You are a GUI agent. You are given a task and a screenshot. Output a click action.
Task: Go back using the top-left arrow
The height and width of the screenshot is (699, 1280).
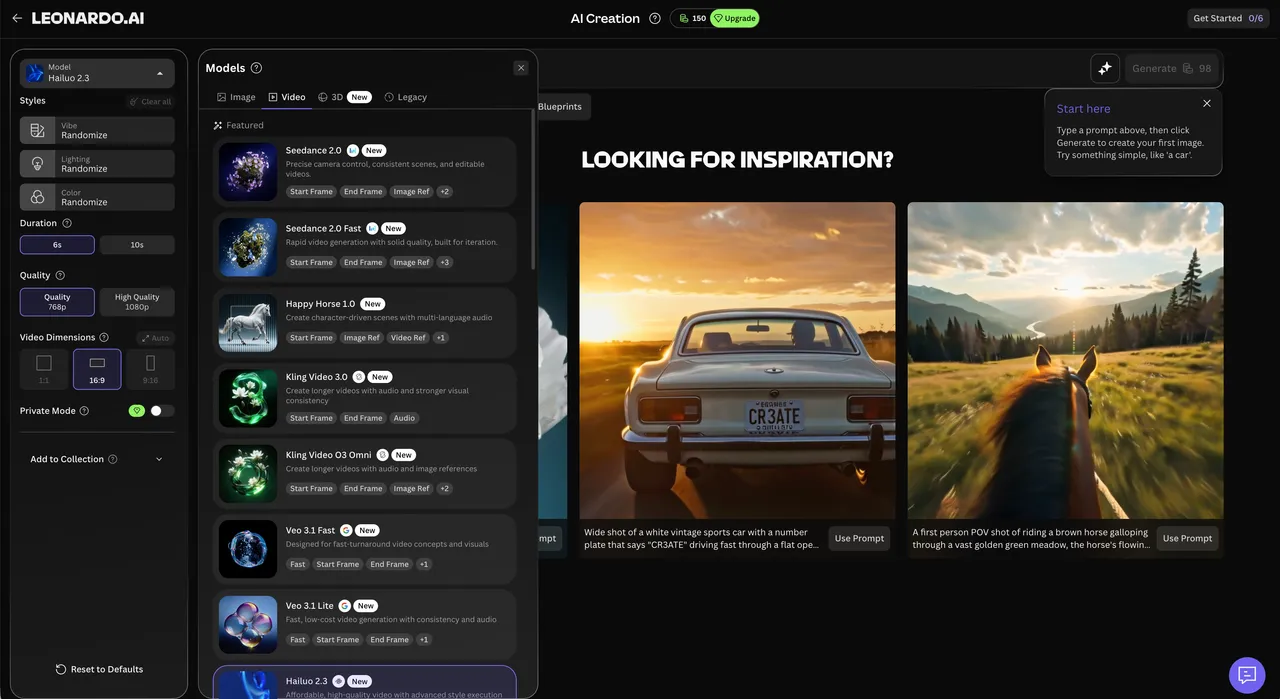point(17,18)
